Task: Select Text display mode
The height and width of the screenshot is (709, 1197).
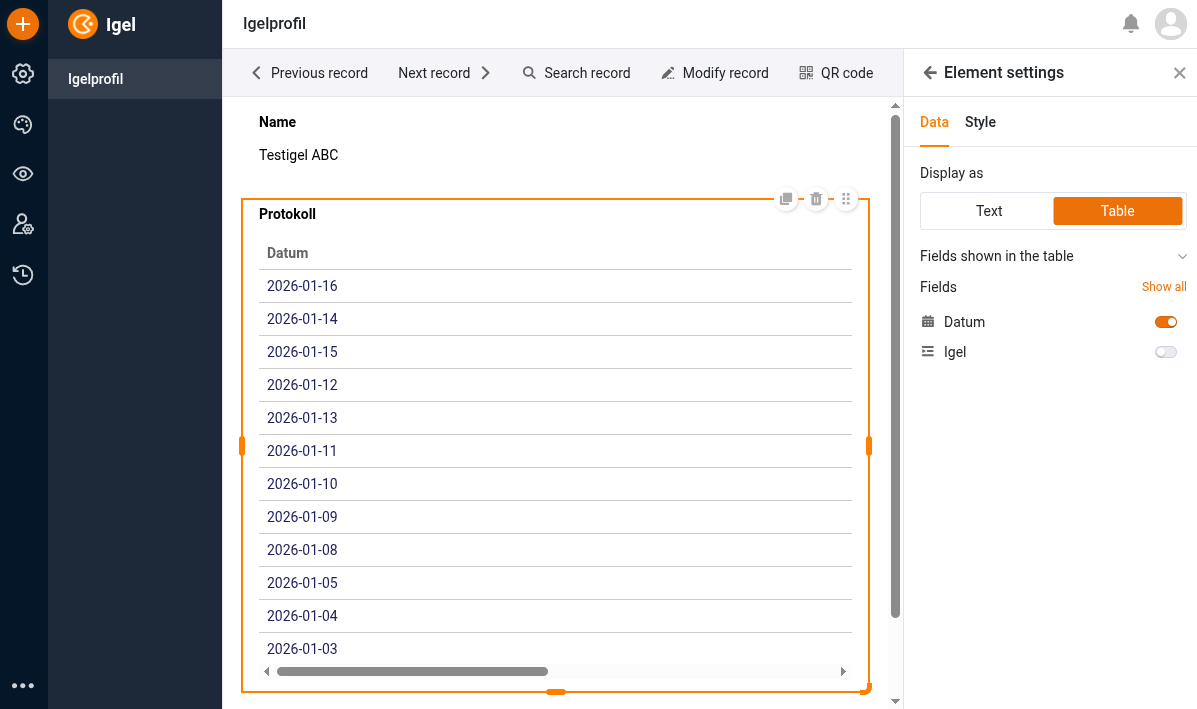Action: (988, 211)
